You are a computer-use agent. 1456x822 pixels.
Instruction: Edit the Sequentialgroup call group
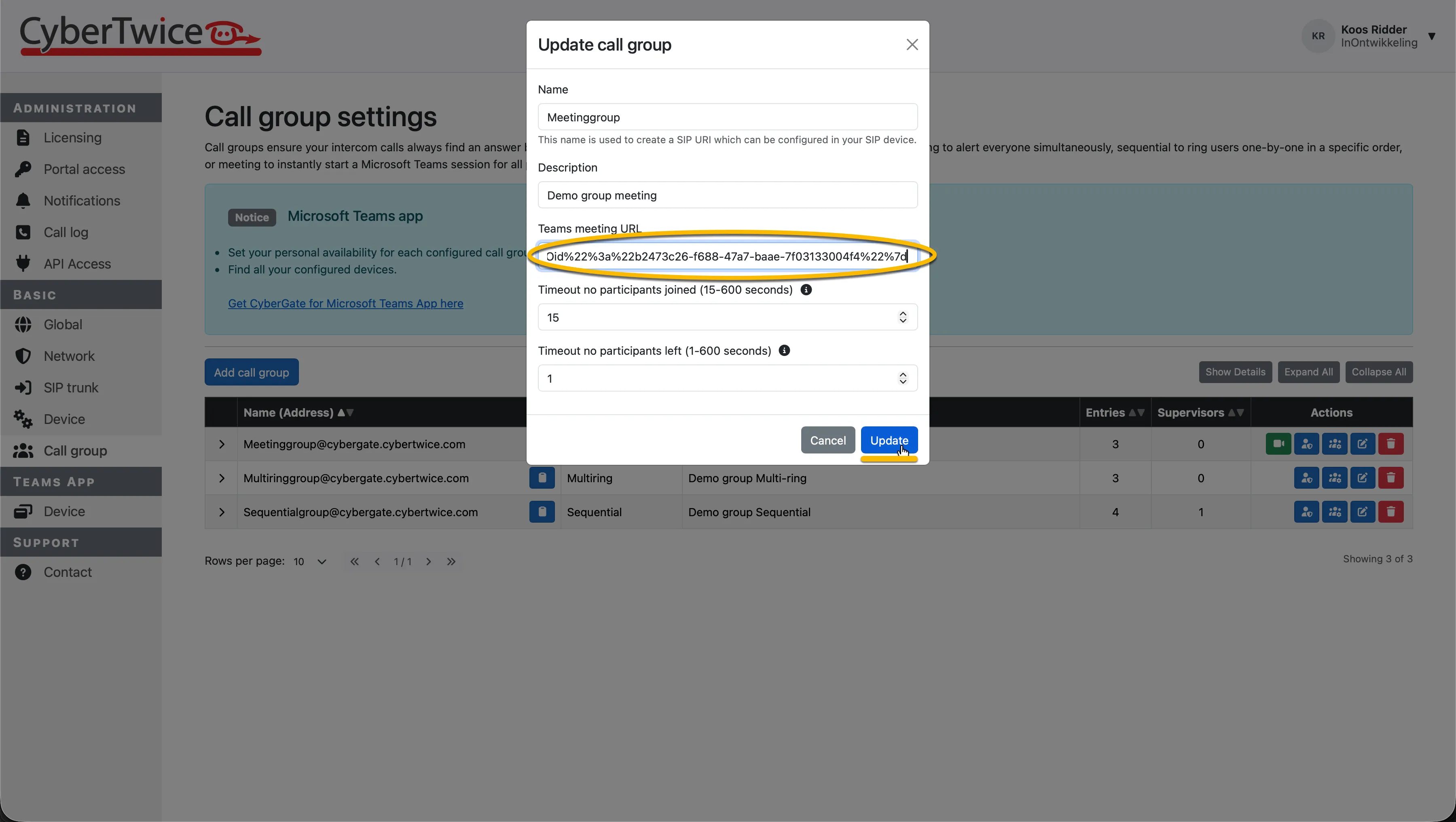[1362, 512]
